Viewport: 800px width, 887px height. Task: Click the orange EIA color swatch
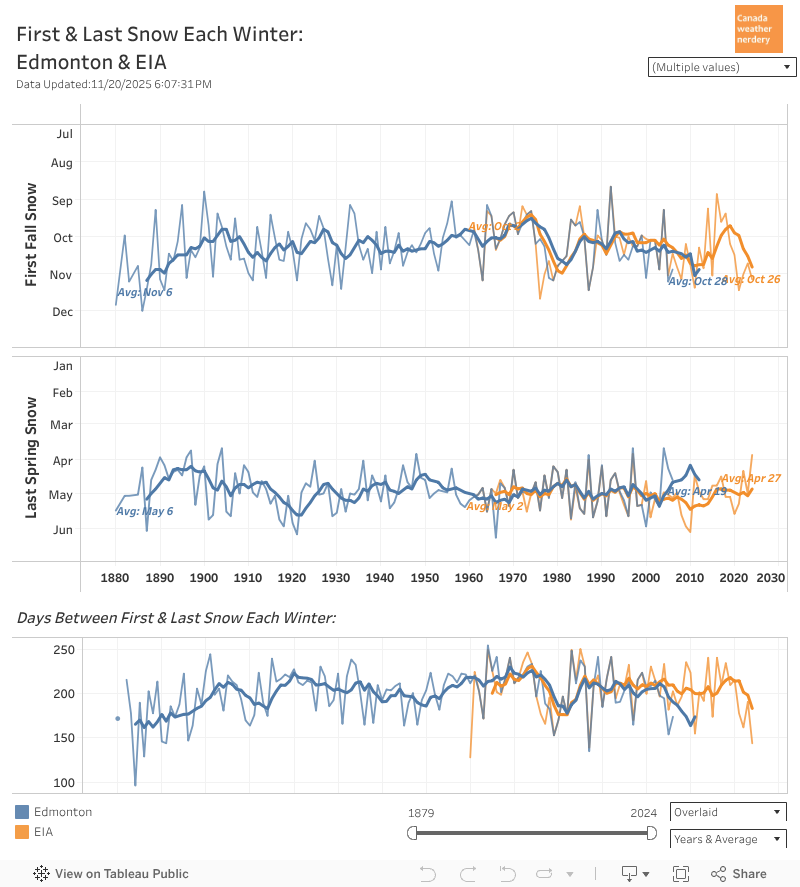coord(22,832)
